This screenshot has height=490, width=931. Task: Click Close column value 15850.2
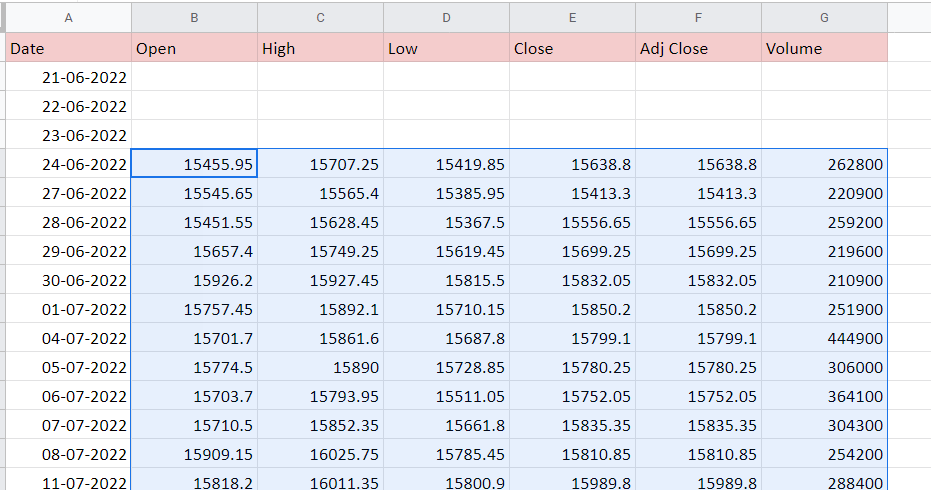(x=572, y=309)
